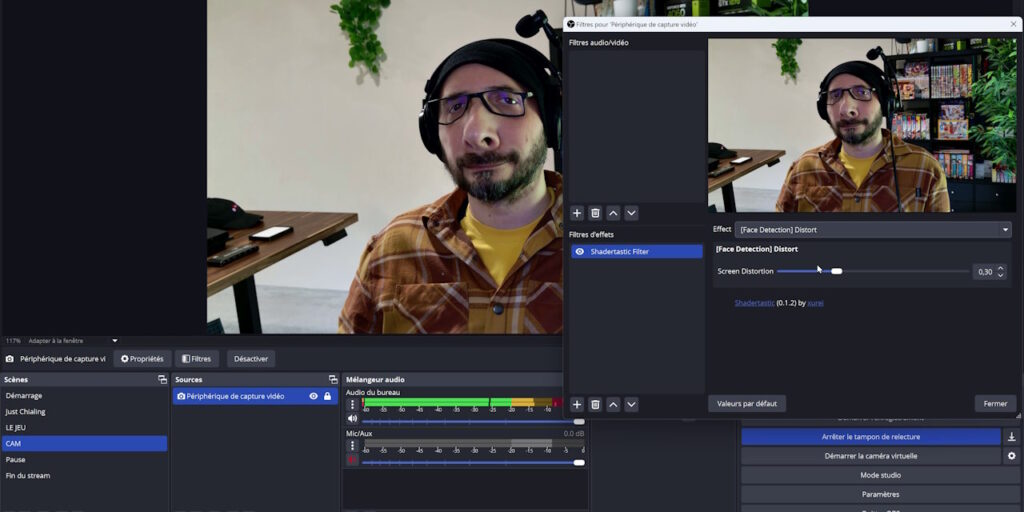Image resolution: width=1024 pixels, height=512 pixels.
Task: Select the Démarrage scene
Action: [x=84, y=396]
